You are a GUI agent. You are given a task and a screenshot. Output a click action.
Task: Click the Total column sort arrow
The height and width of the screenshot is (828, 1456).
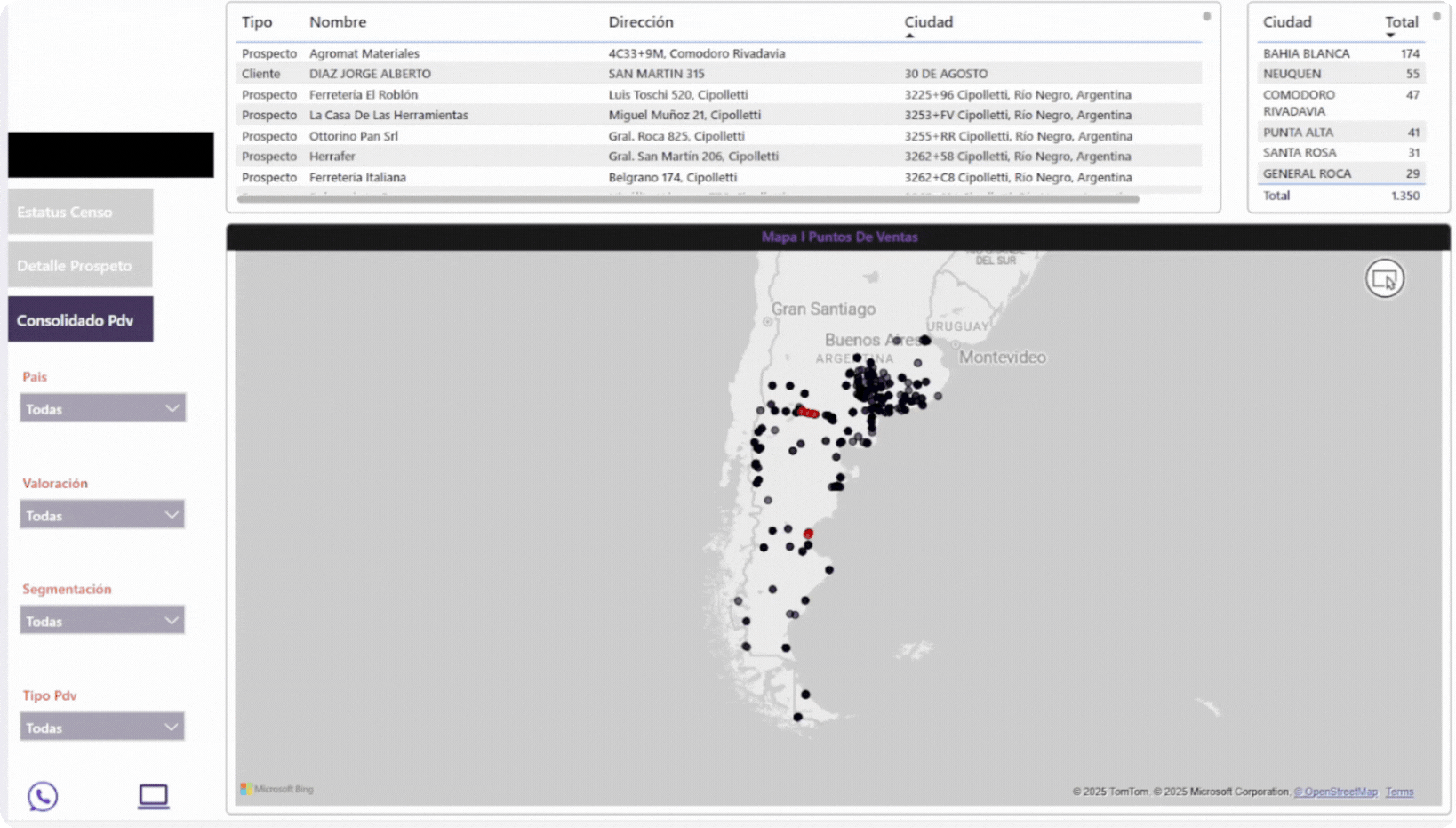[1390, 36]
